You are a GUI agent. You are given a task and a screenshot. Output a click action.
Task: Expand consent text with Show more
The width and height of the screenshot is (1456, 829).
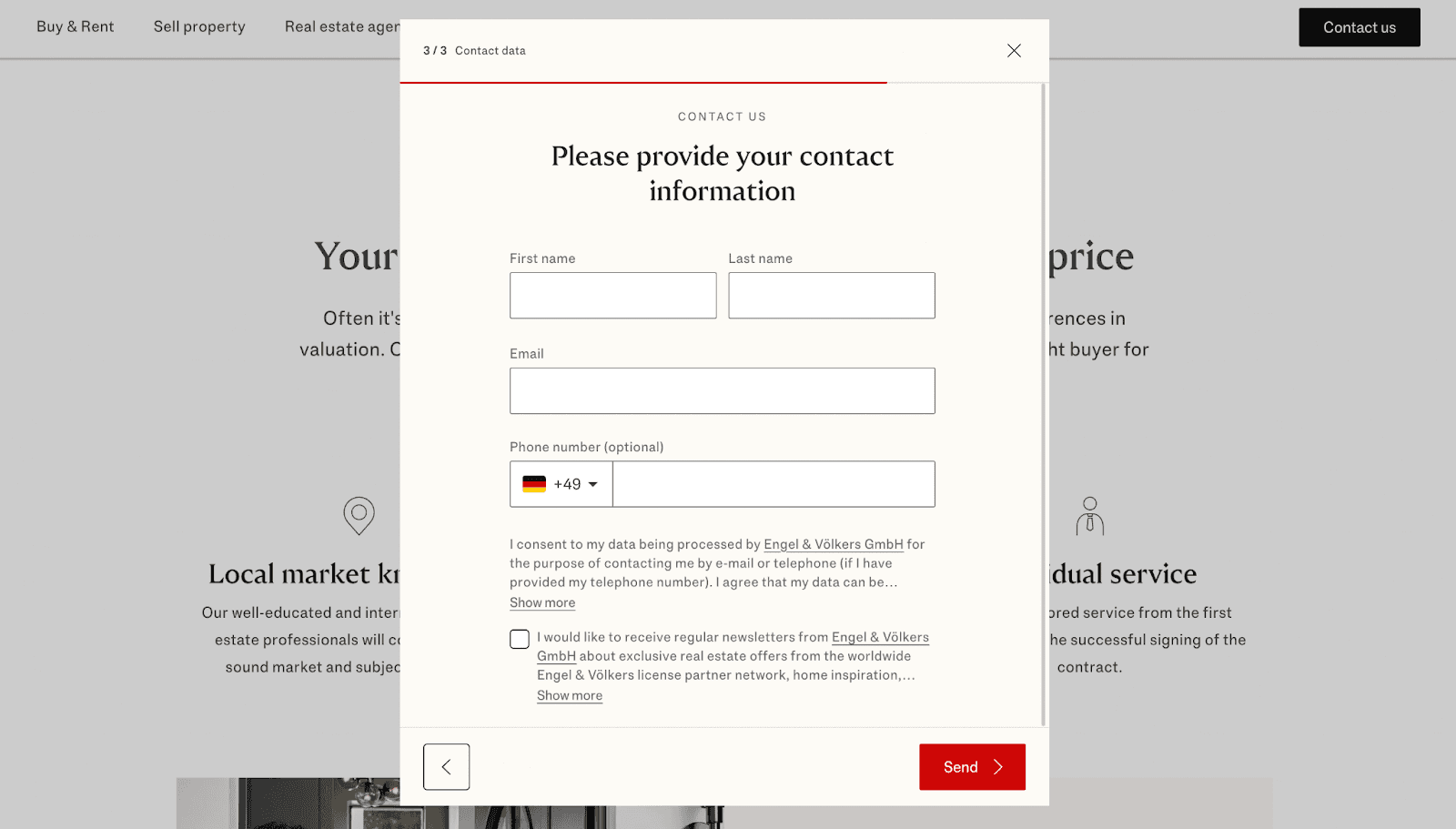[x=542, y=603]
